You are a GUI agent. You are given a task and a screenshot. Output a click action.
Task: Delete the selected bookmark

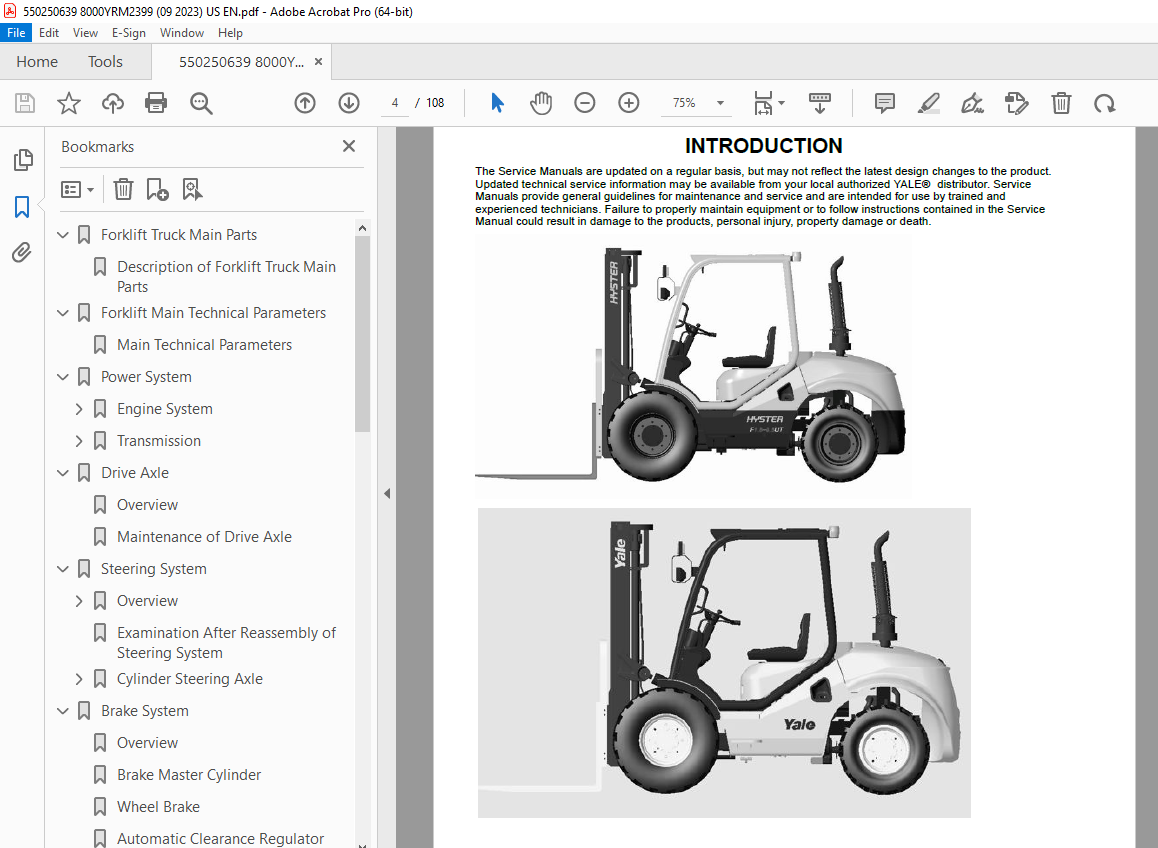(x=123, y=190)
